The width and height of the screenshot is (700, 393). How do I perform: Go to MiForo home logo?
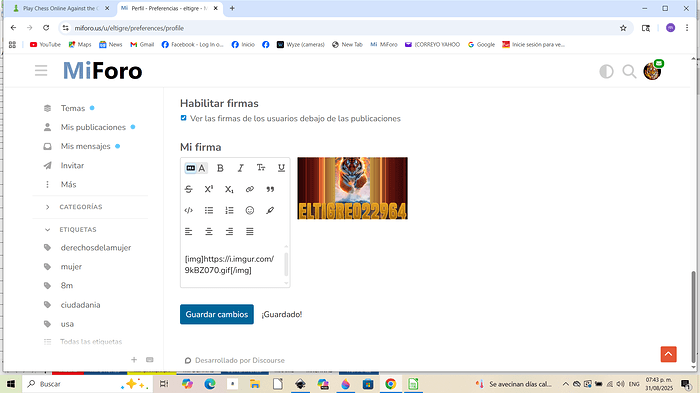[103, 71]
